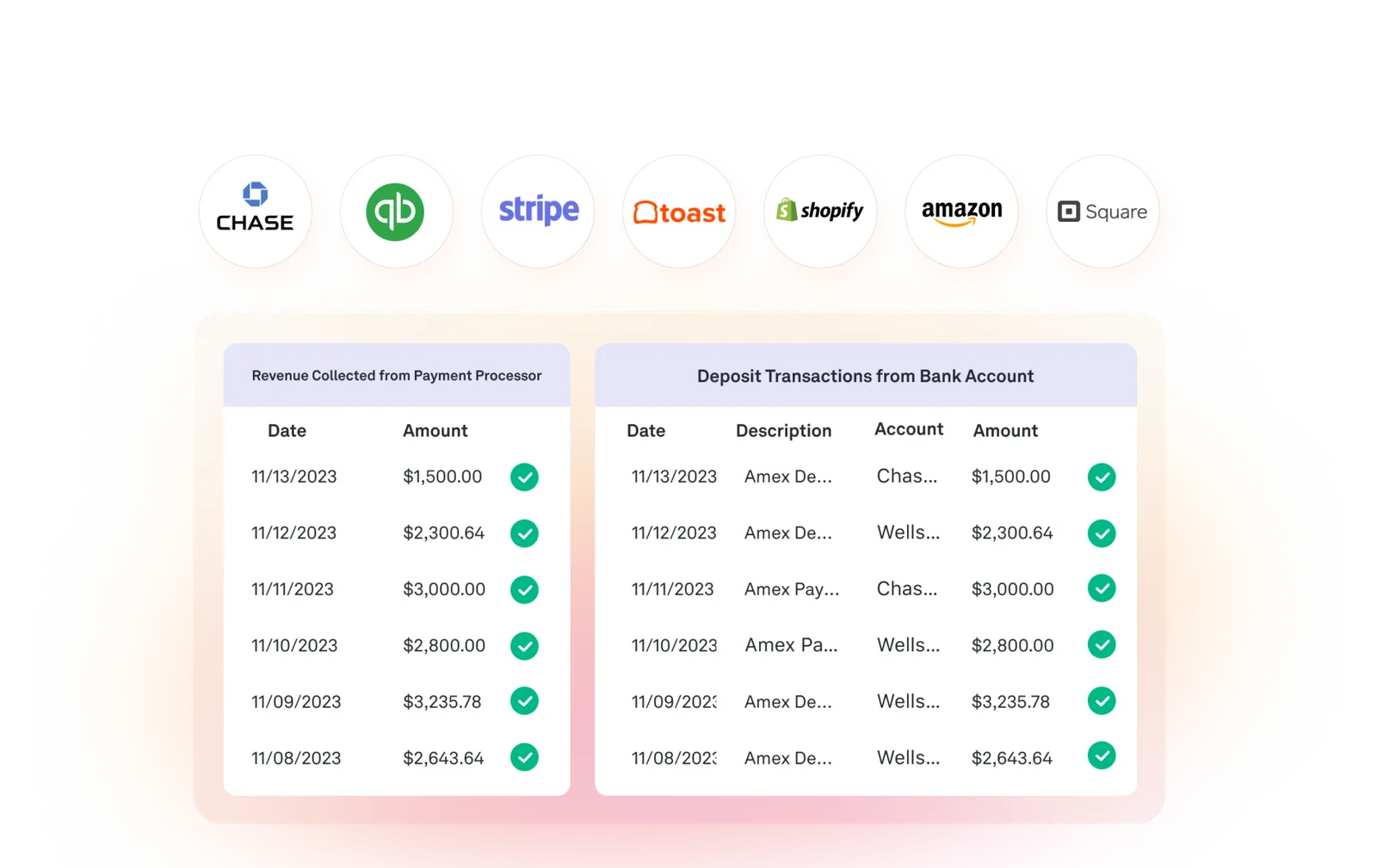Click the Chase bank logo
The width and height of the screenshot is (1377, 868).
coord(255,212)
